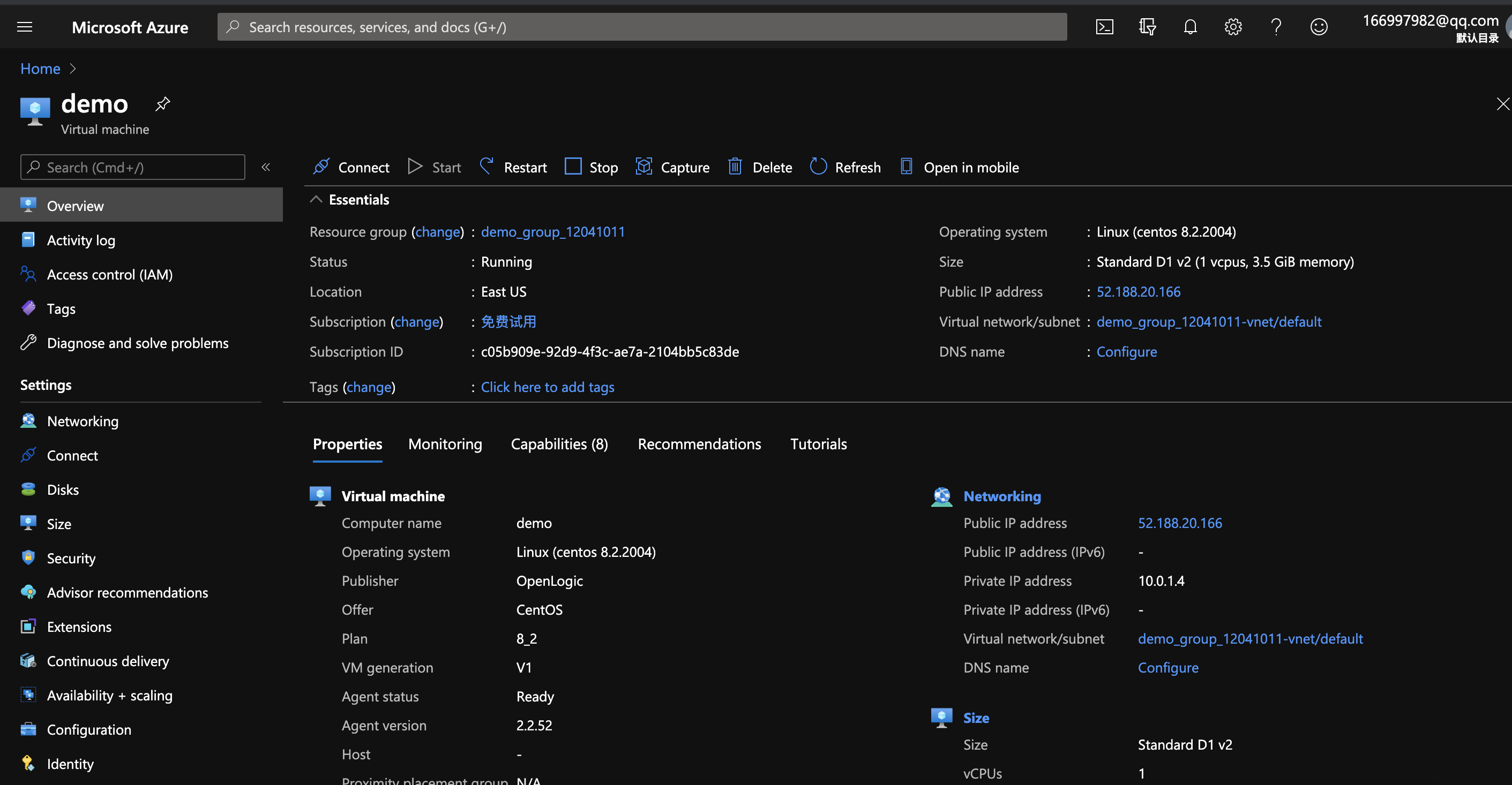Screen dimensions: 1512x785
Task: Open Size section heading link
Action: point(976,718)
